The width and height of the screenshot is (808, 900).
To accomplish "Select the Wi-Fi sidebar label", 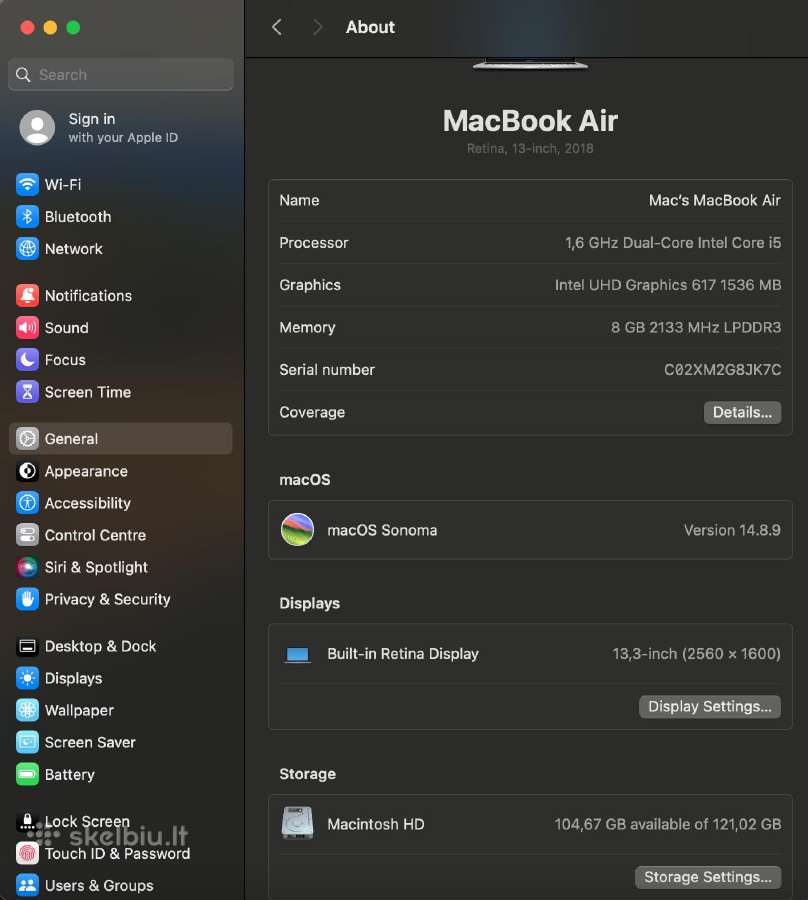I will (63, 184).
